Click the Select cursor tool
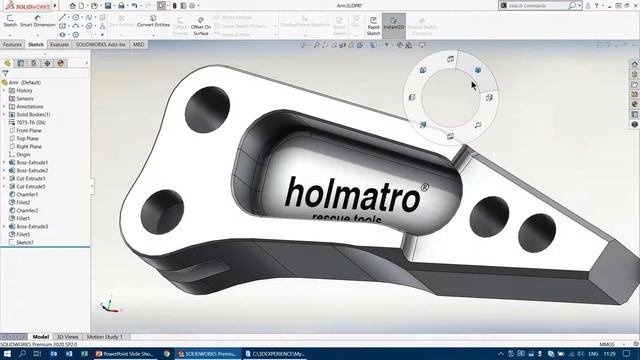The width and height of the screenshot is (640, 360). point(162,6)
